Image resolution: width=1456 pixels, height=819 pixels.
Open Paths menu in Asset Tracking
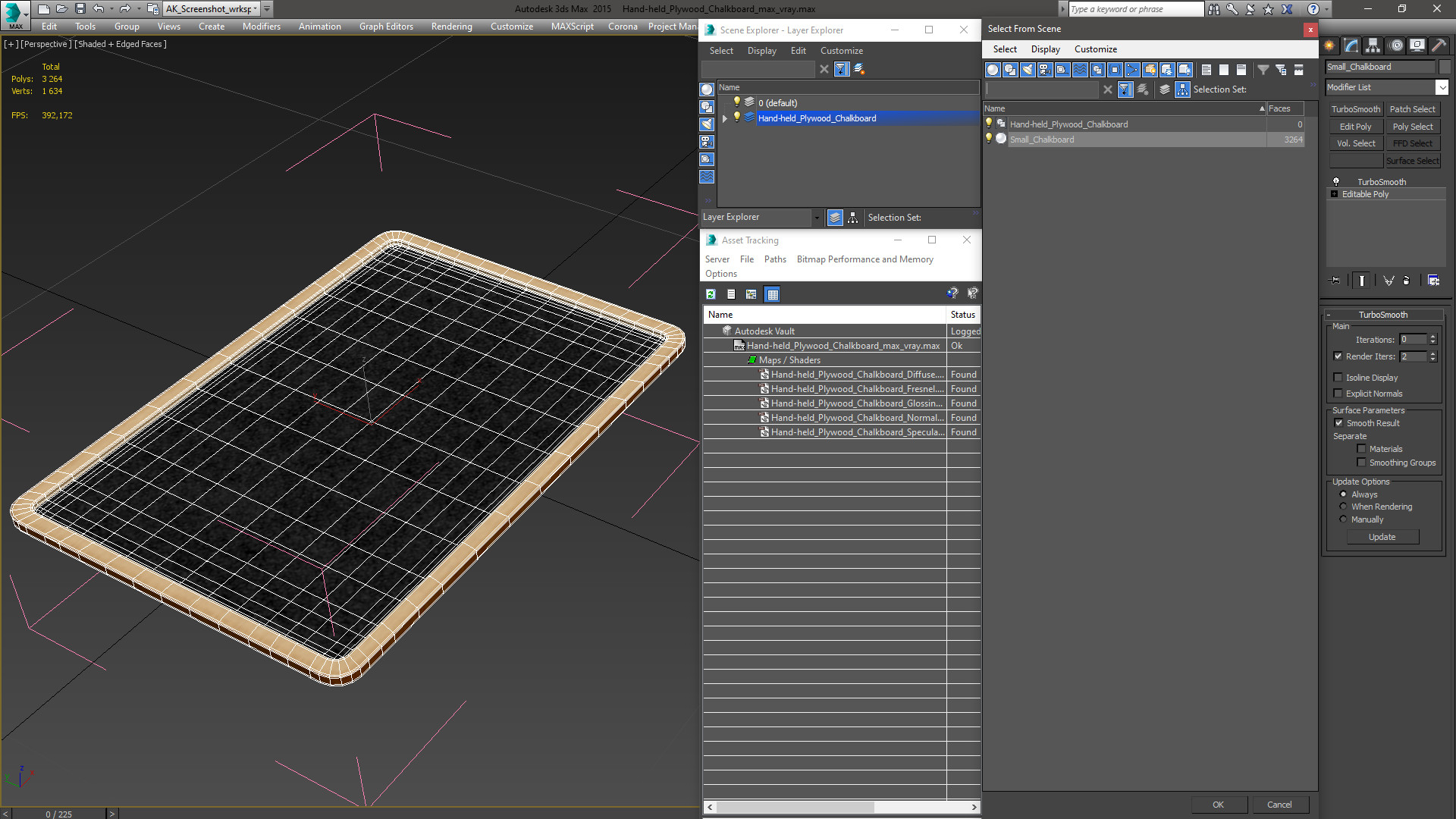tap(775, 259)
